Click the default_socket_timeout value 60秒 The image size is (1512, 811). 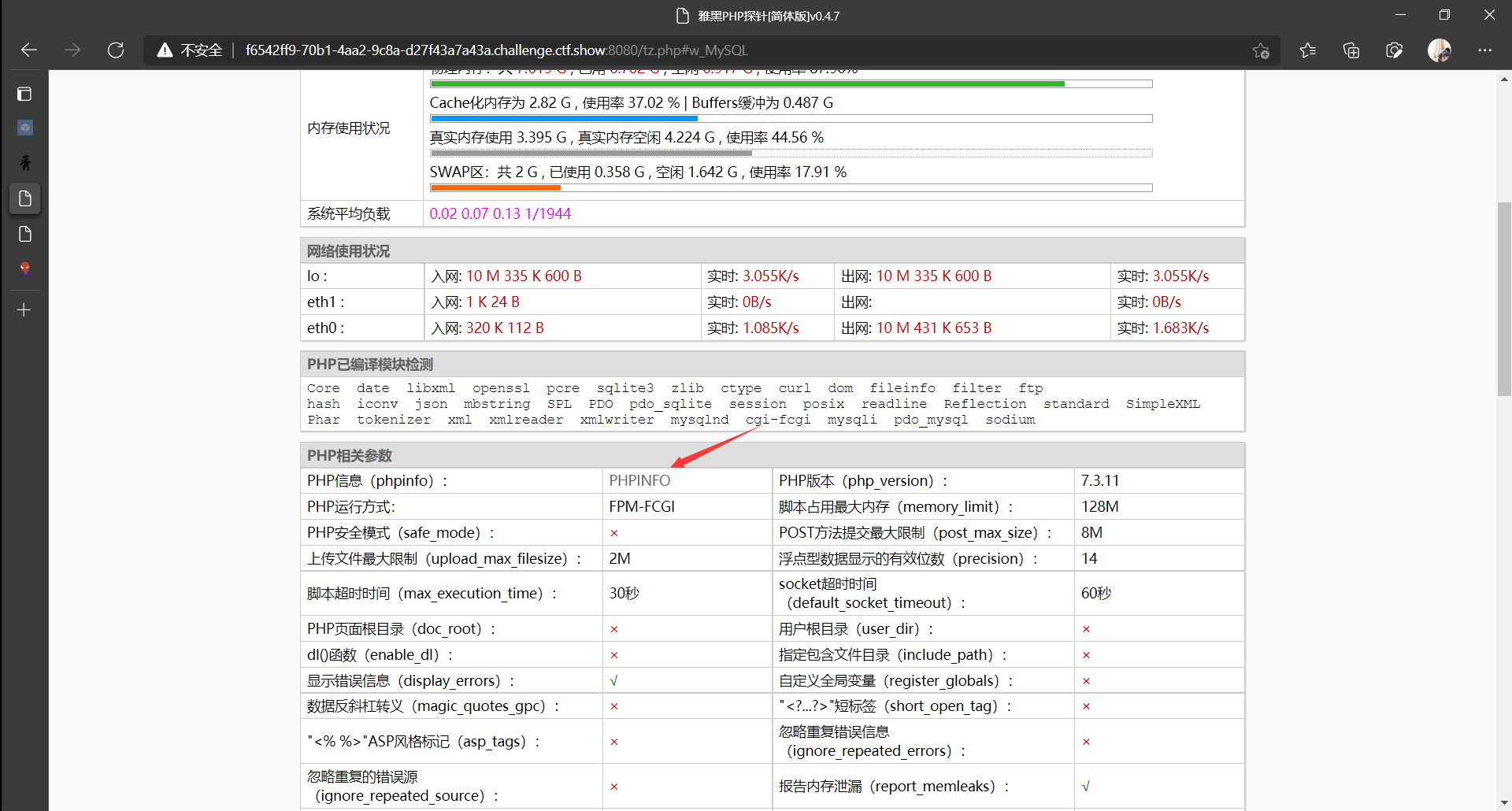[x=1095, y=594]
